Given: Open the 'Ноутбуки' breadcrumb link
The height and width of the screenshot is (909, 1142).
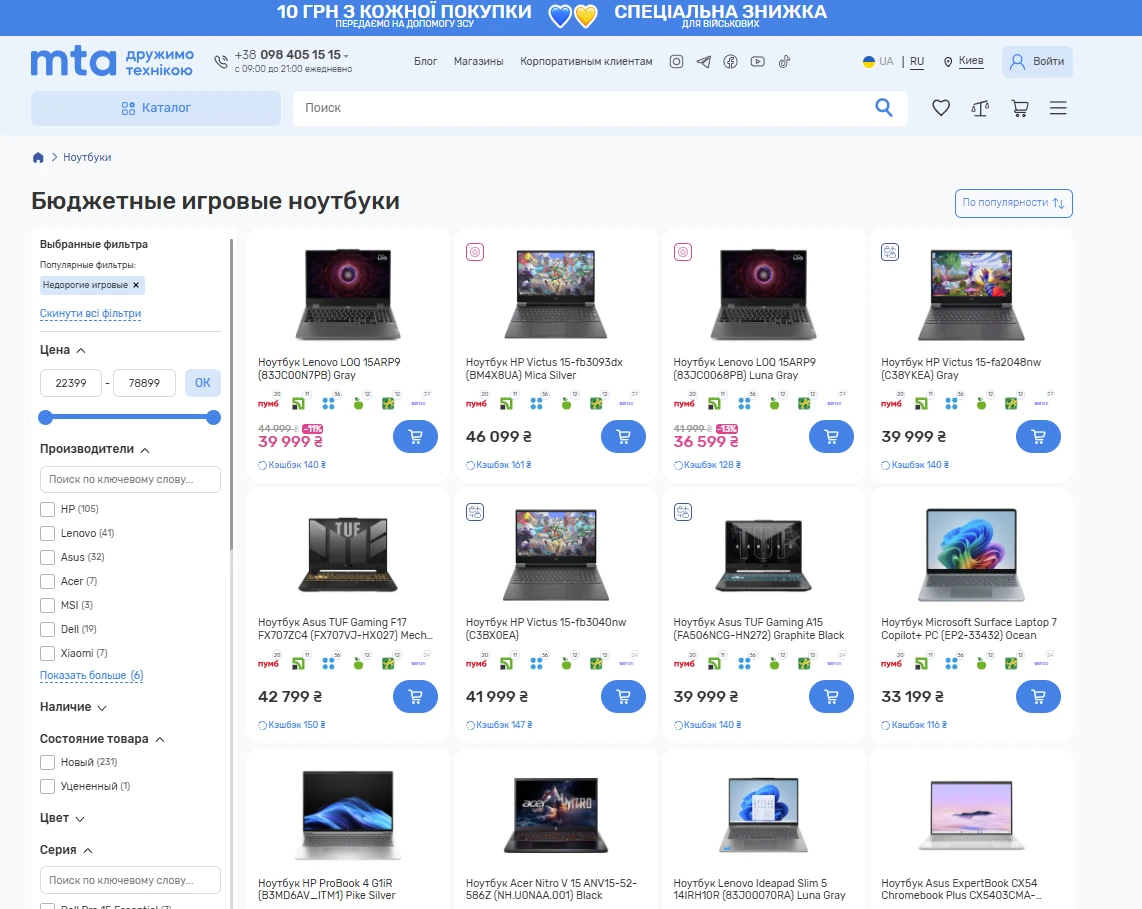Looking at the screenshot, I should (87, 157).
